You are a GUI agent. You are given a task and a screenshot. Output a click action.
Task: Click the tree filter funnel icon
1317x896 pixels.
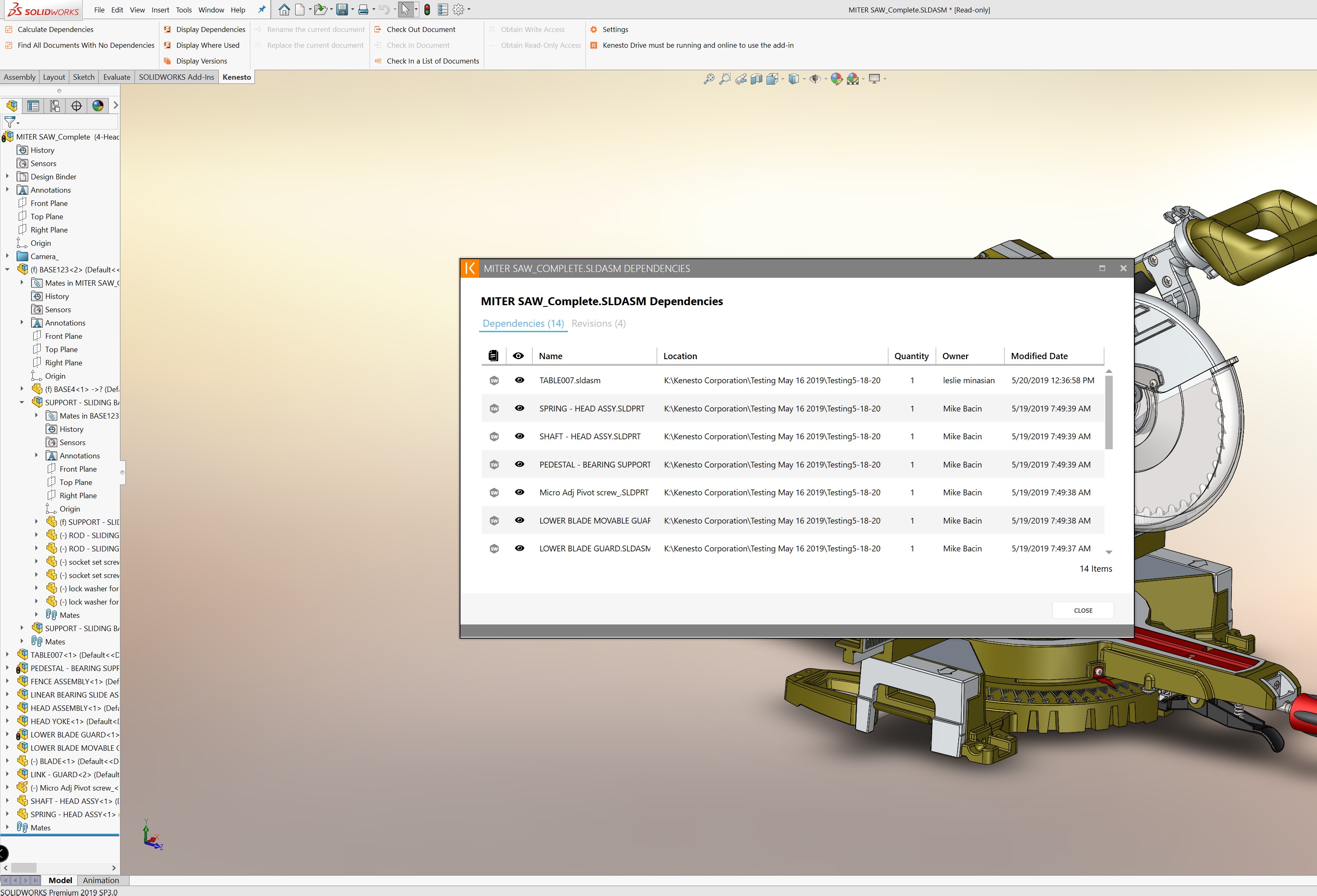pyautogui.click(x=9, y=122)
